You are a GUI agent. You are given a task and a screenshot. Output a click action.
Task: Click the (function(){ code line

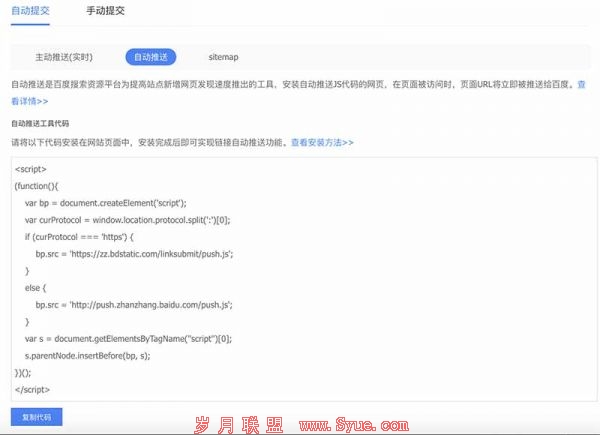pyautogui.click(x=36, y=186)
